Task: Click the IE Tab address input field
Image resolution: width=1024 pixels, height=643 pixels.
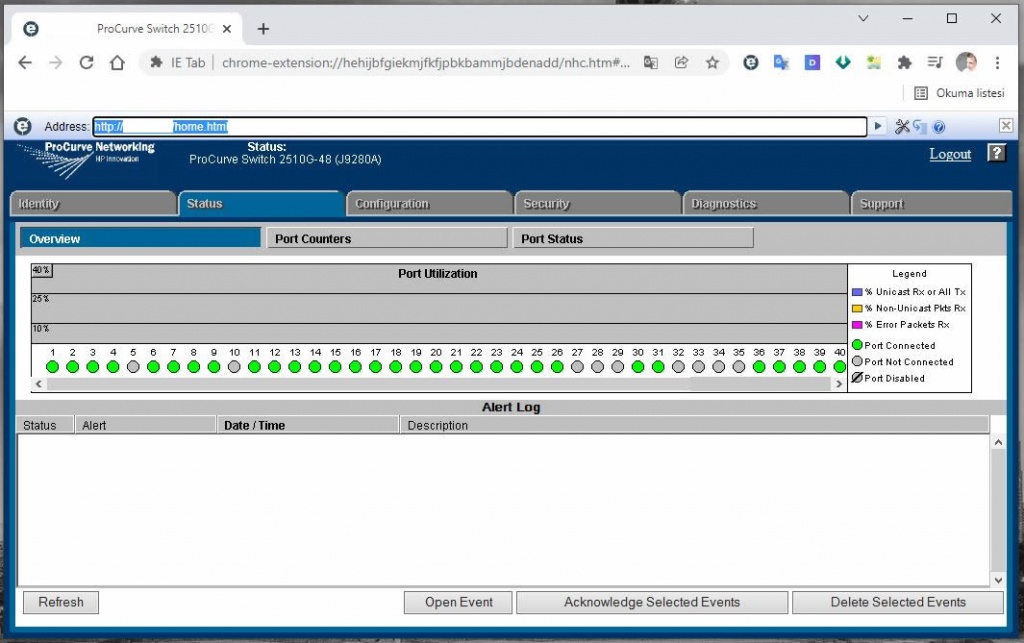Action: point(480,127)
